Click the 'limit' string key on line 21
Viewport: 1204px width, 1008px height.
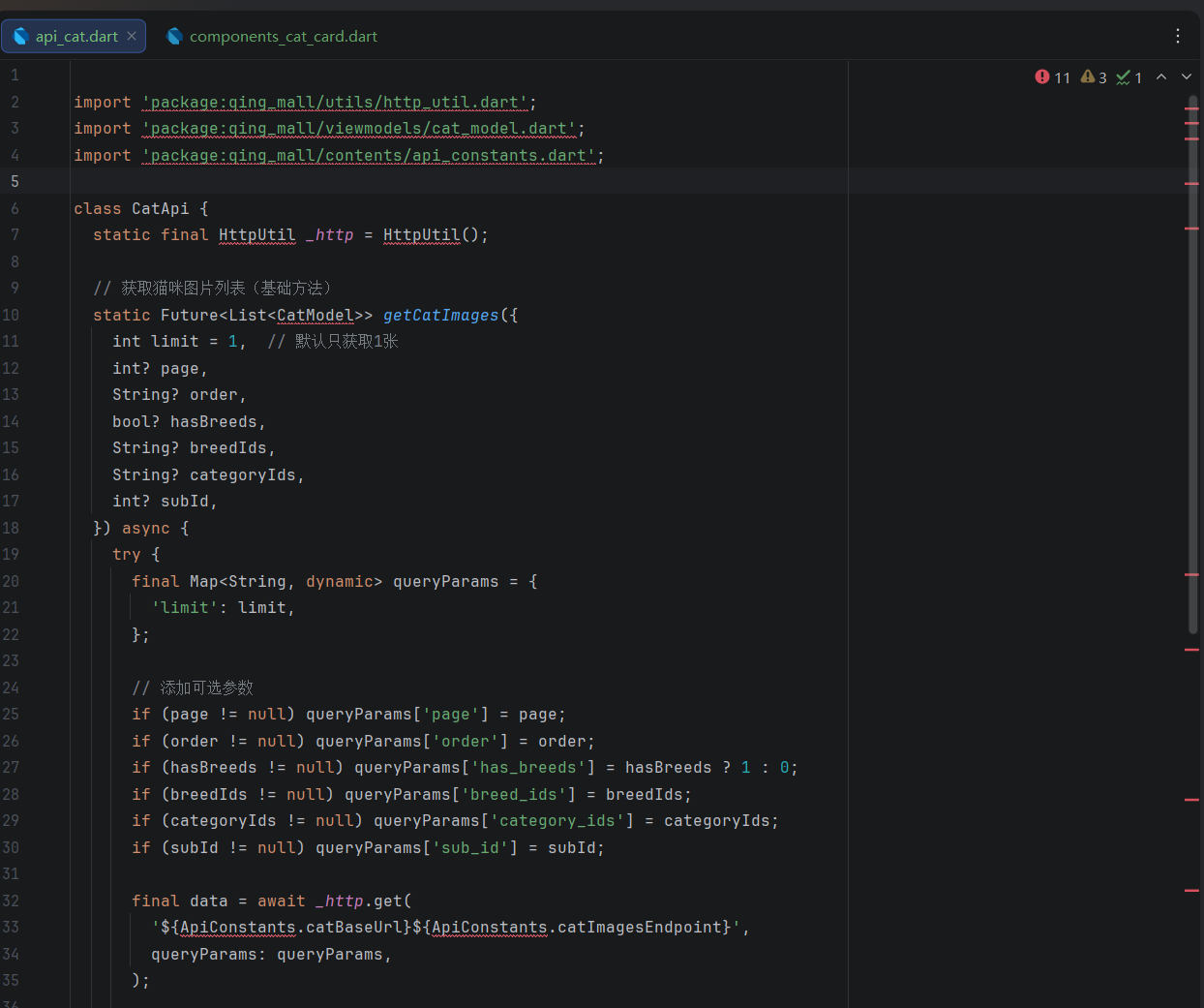click(x=185, y=607)
